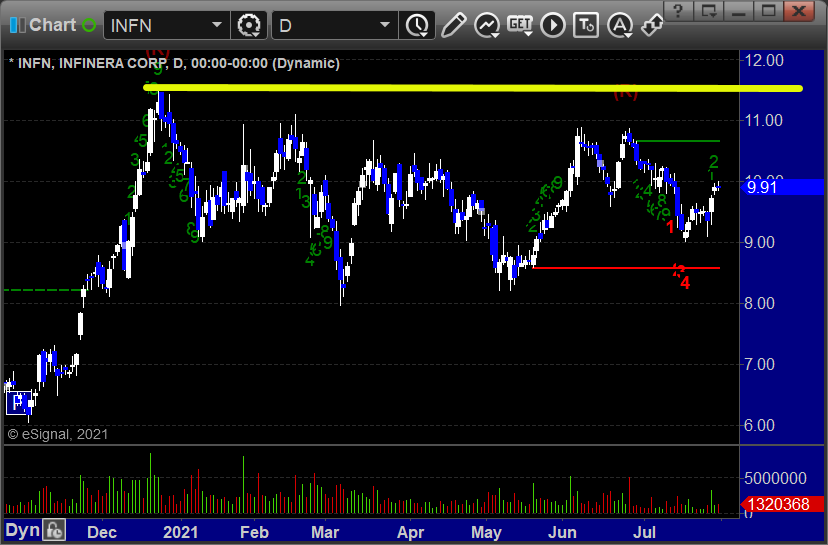This screenshot has height=545, width=828.
Task: Click the 11.00 price axis label
Action: 763,120
